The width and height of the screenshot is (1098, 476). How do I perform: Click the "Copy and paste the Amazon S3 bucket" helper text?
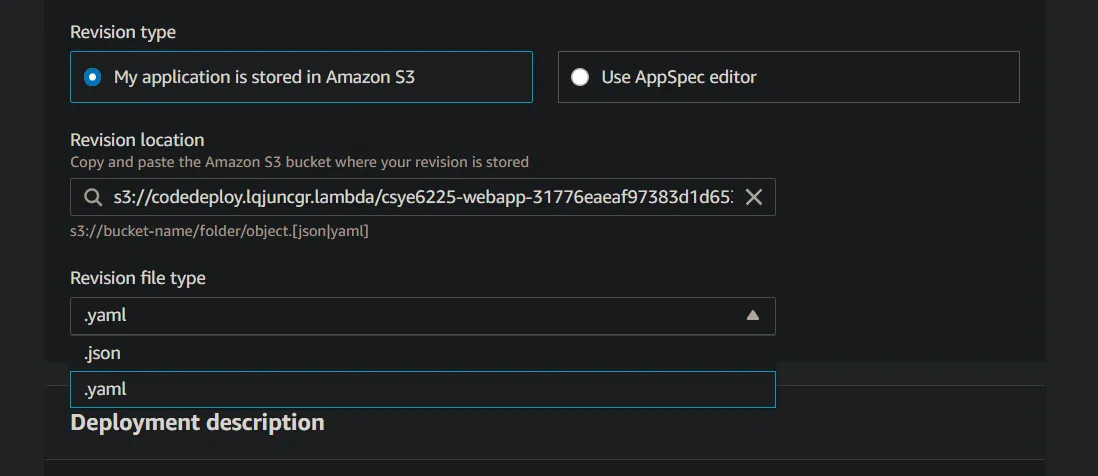(299, 162)
